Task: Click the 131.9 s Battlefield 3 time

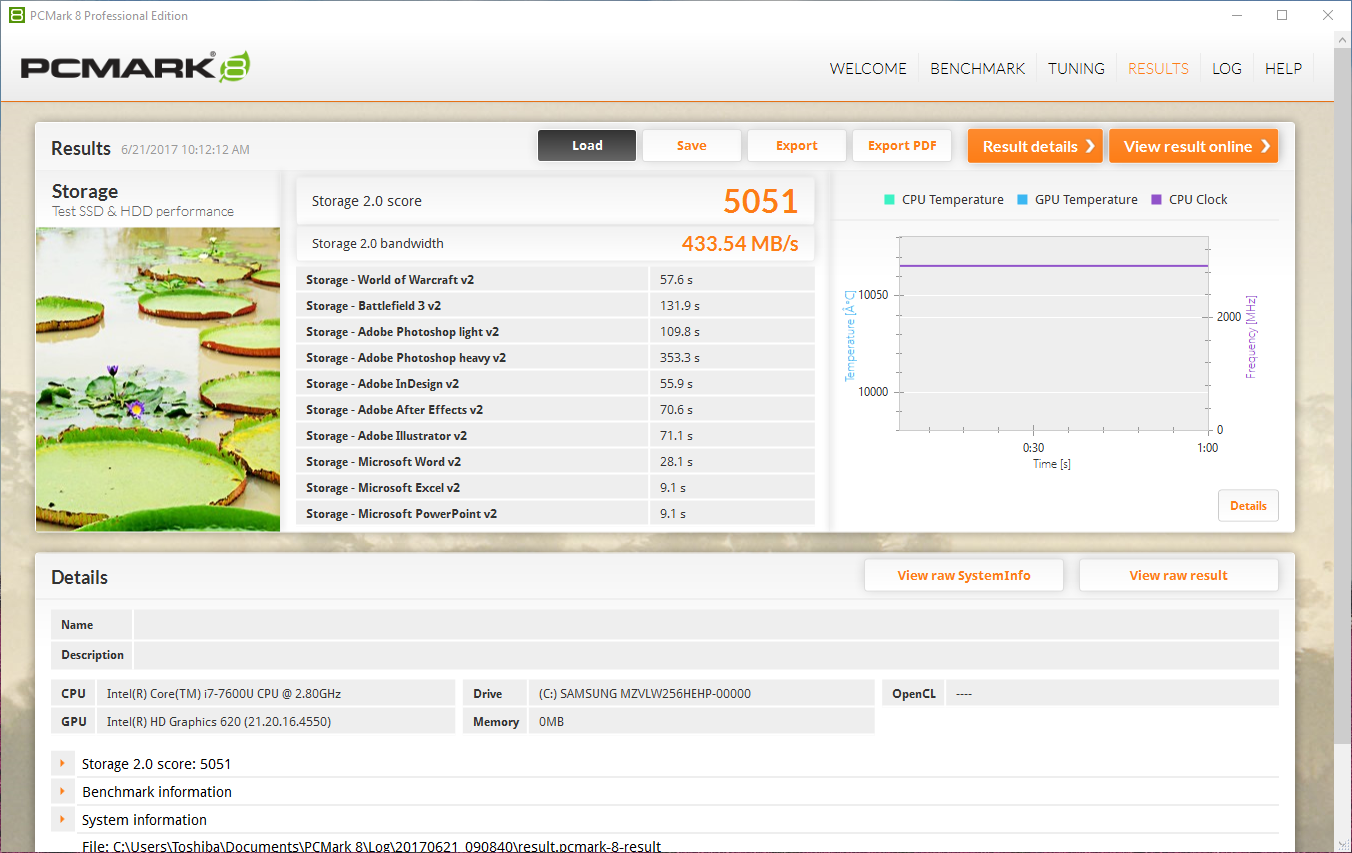Action: [x=680, y=306]
